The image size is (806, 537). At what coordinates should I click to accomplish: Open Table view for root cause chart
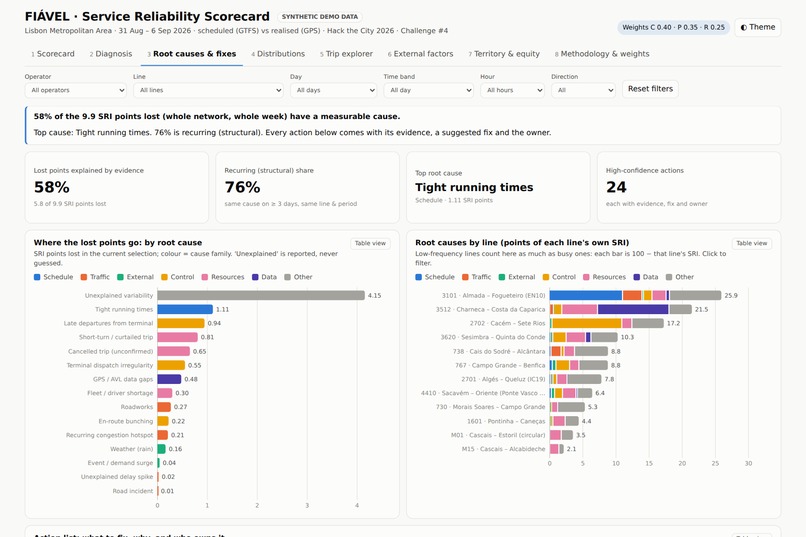(370, 243)
